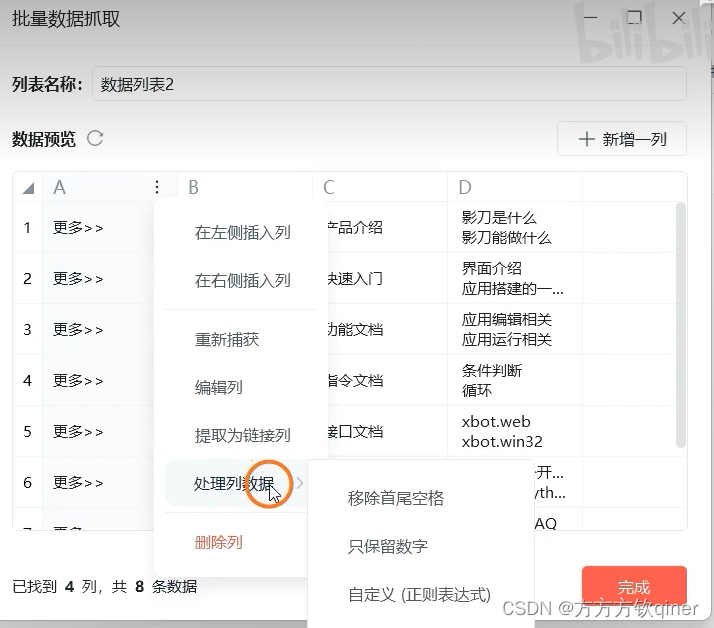The image size is (714, 628).
Task: Select column C header
Action: point(380,187)
